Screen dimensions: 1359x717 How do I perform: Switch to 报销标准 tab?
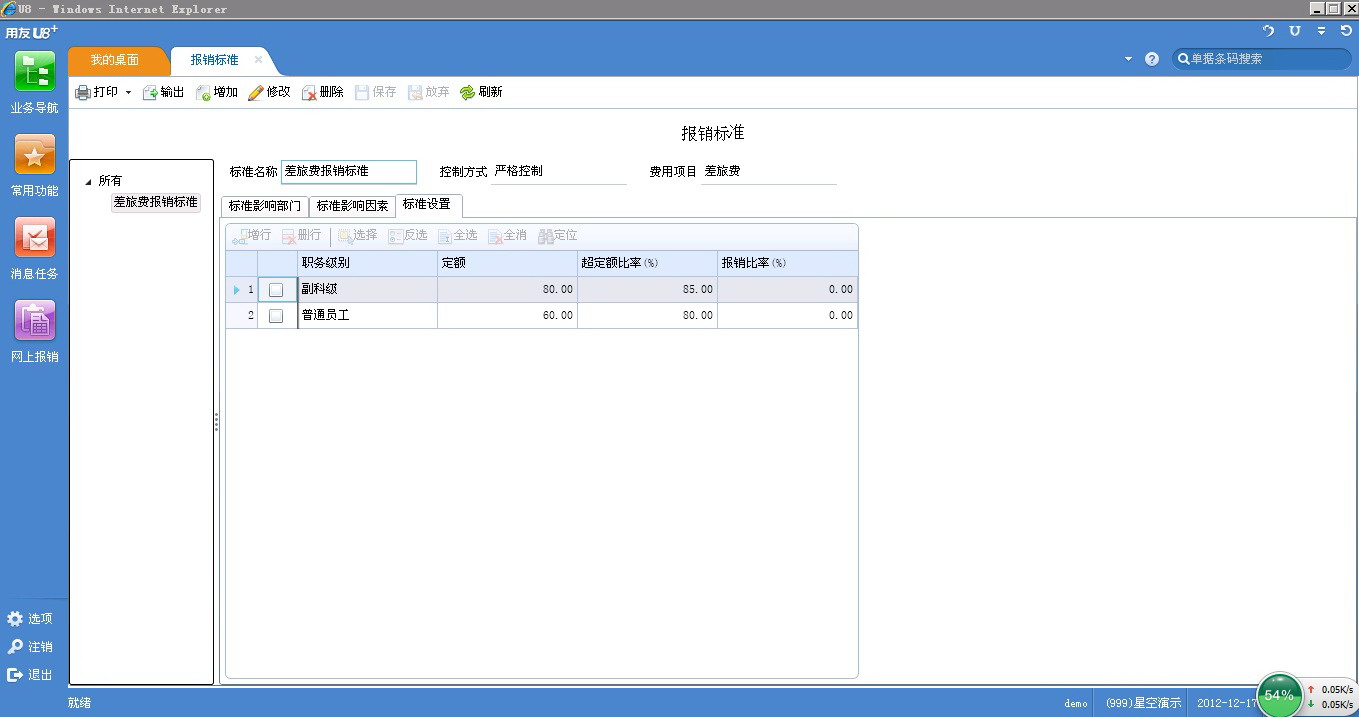click(x=214, y=60)
